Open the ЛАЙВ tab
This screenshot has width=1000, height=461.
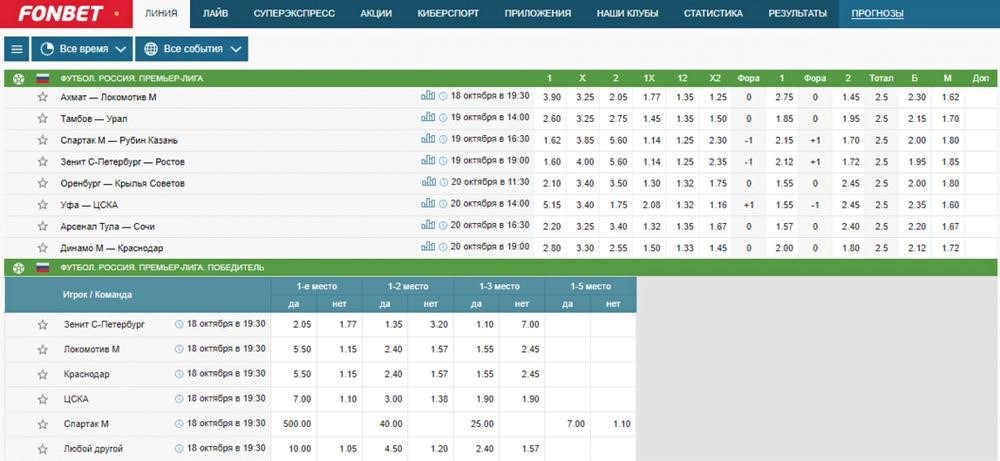click(x=216, y=13)
